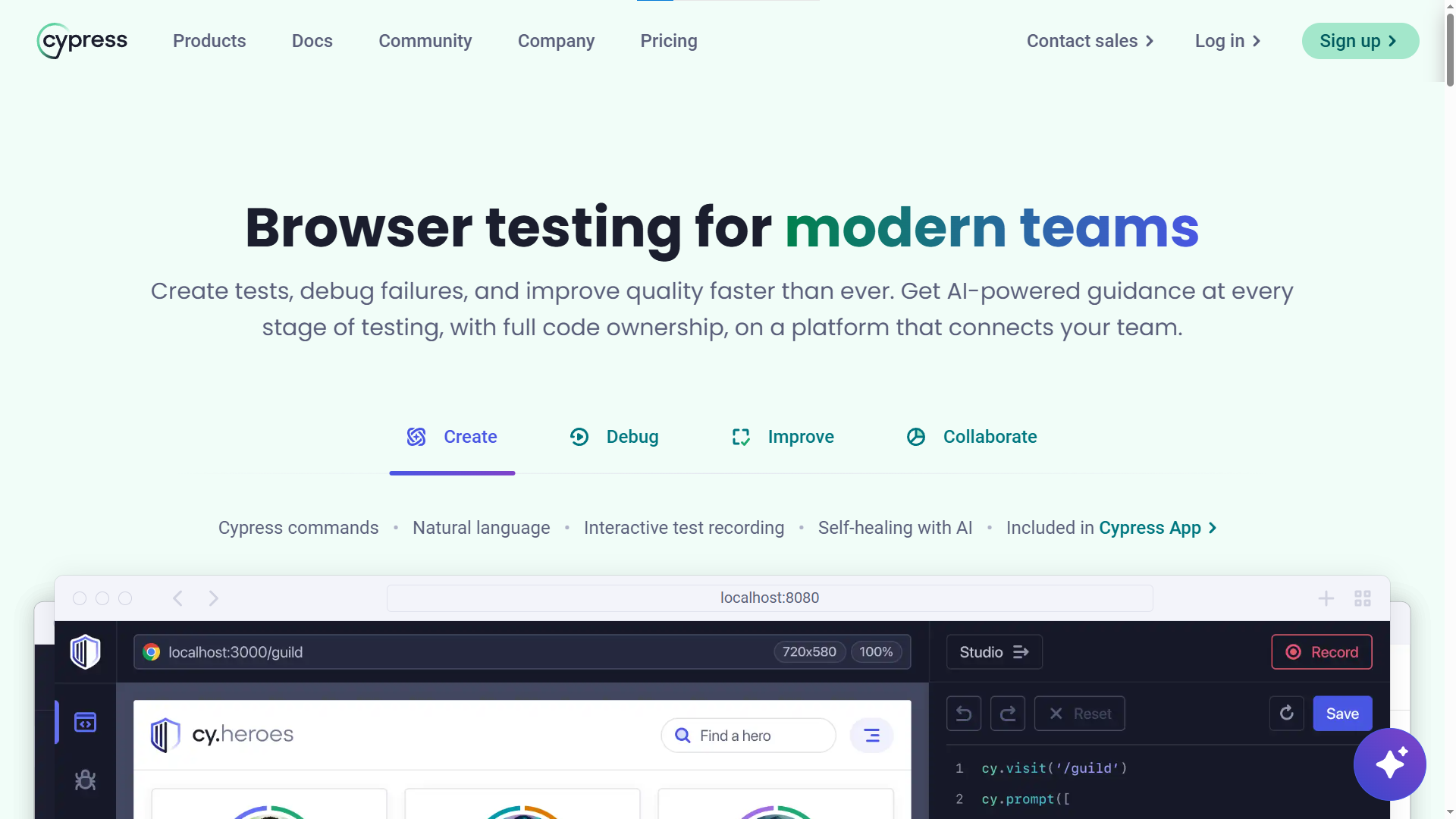Click the Sign up button
The height and width of the screenshot is (819, 1456).
click(1360, 41)
